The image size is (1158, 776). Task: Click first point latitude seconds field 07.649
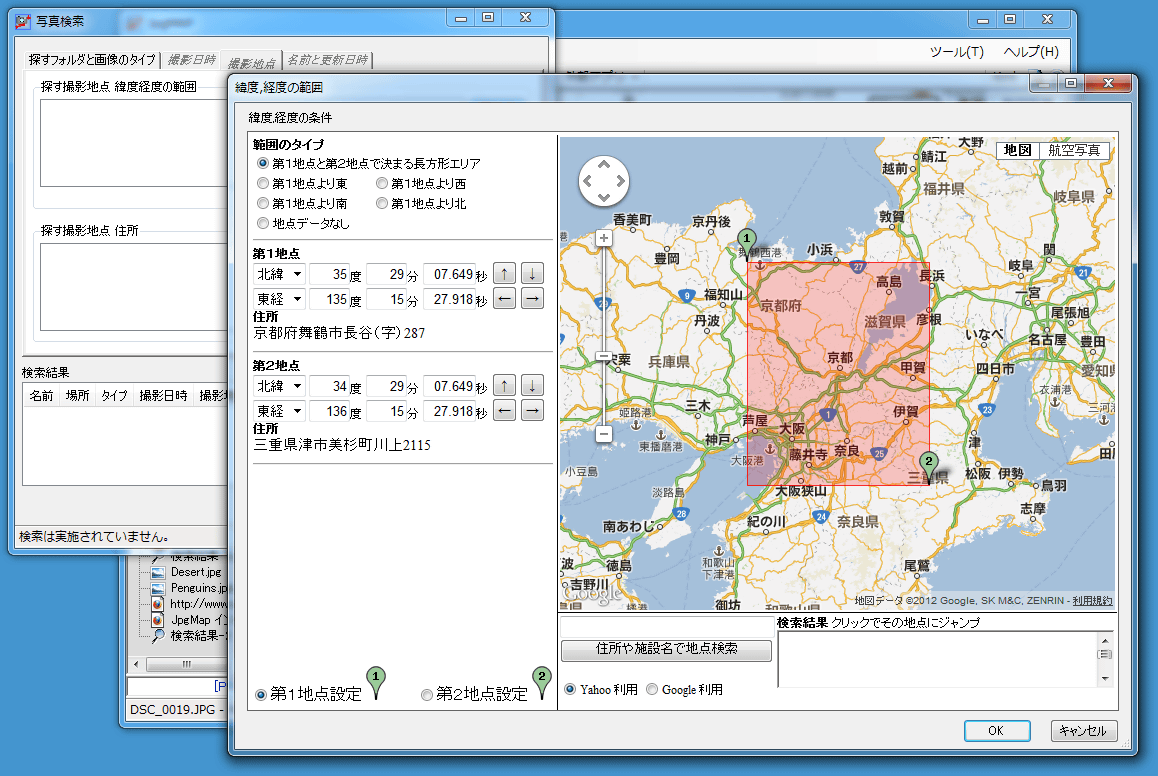pyautogui.click(x=450, y=274)
